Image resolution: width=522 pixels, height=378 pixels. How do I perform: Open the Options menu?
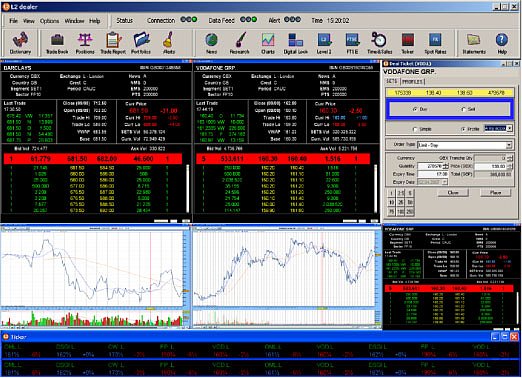49,21
